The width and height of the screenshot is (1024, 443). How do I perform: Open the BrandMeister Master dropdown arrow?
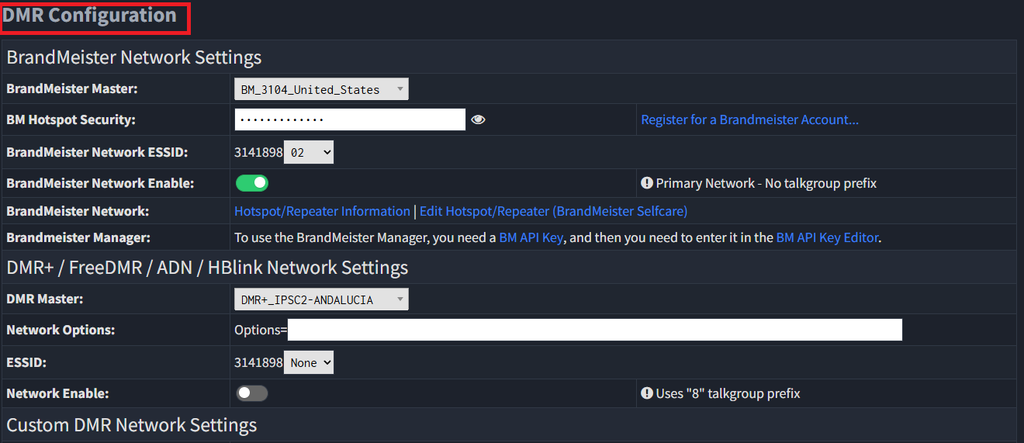[399, 90]
